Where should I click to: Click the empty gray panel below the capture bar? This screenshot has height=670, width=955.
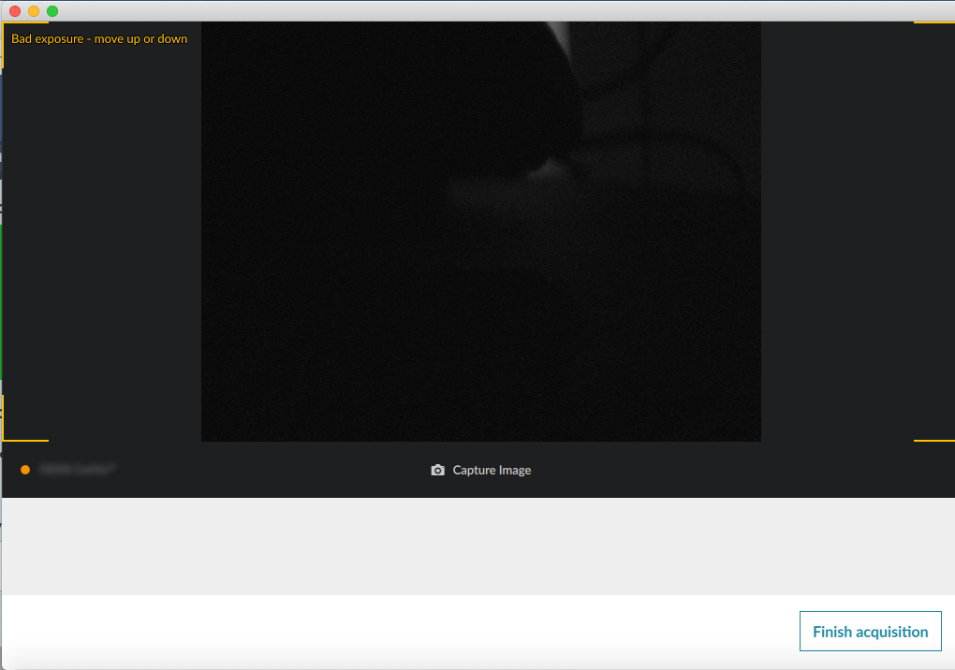click(478, 546)
